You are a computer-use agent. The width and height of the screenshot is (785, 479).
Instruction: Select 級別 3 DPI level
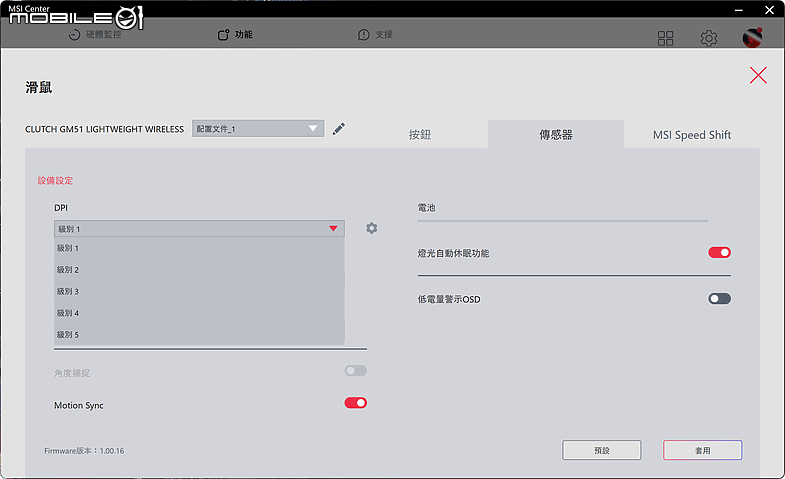point(199,291)
